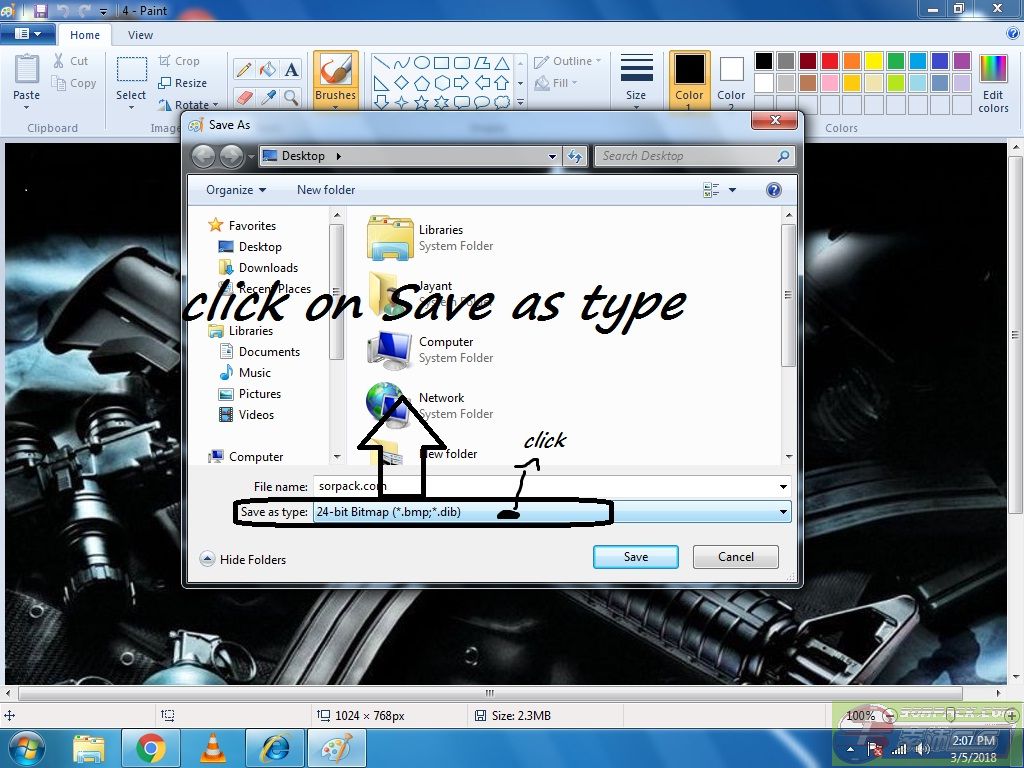
Task: Select the Pencil tool
Action: [x=243, y=69]
